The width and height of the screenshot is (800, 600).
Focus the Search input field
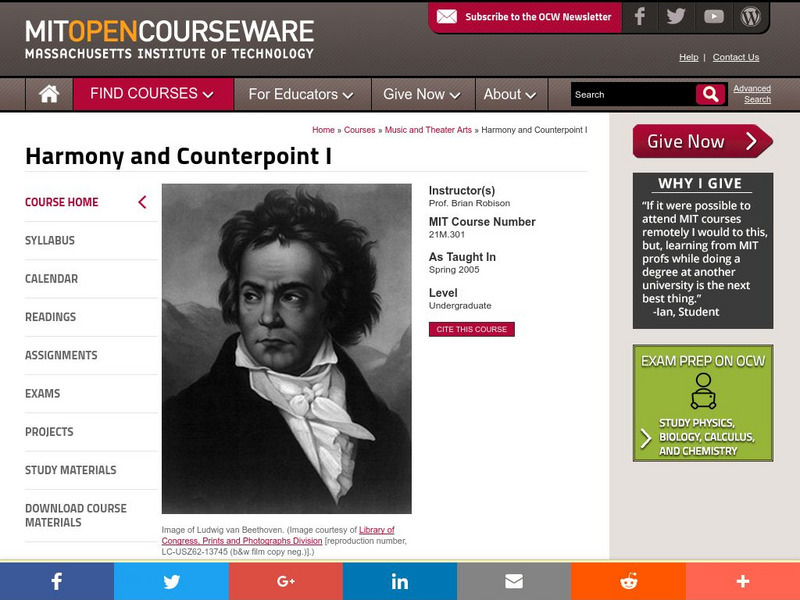633,94
